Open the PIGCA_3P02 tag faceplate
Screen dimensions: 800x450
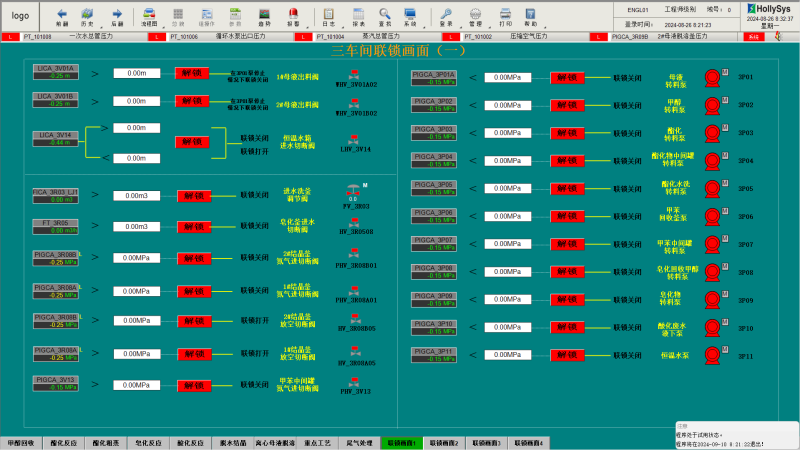pyautogui.click(x=434, y=105)
